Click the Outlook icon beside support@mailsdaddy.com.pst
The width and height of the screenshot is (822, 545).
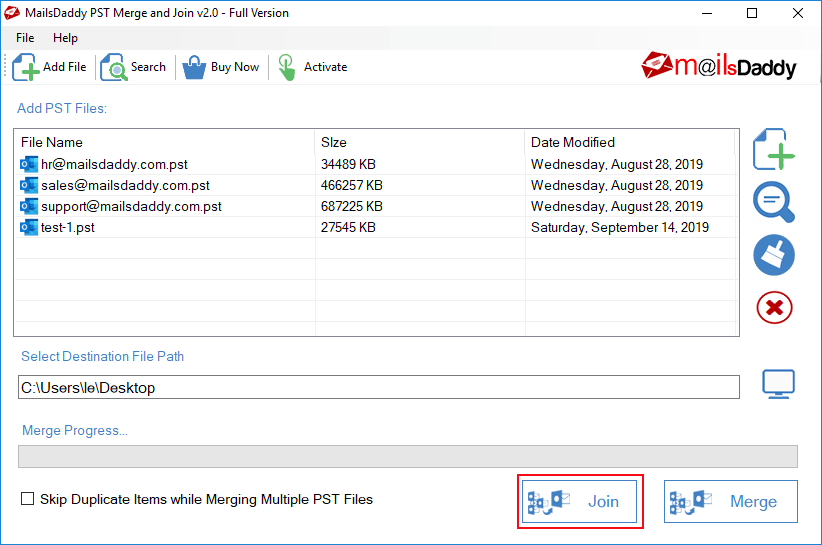point(29,206)
